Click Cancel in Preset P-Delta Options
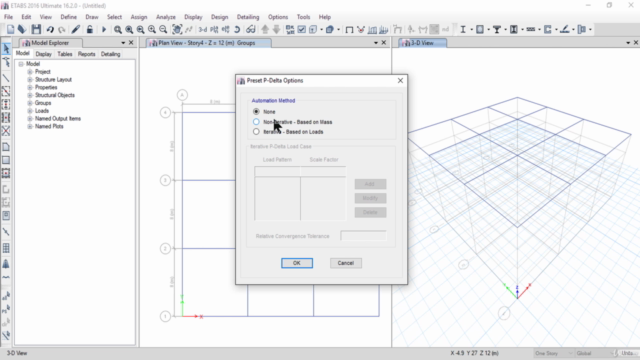This screenshot has height=360, width=640. pyautogui.click(x=345, y=263)
